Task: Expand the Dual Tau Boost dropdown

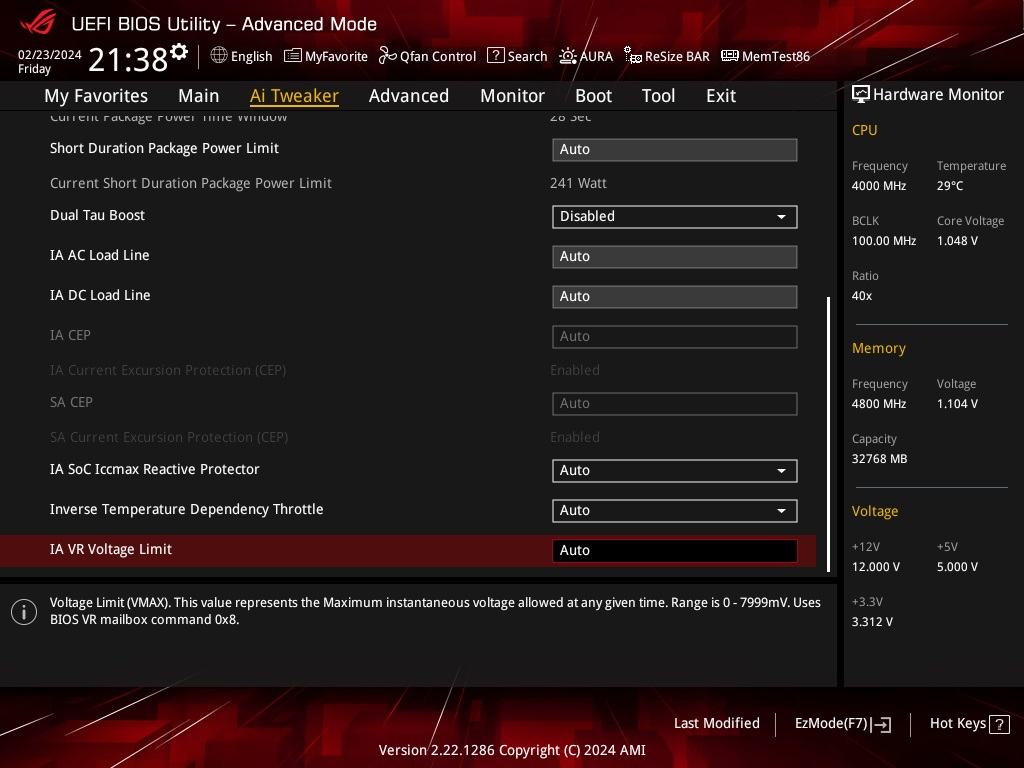Action: (x=675, y=217)
